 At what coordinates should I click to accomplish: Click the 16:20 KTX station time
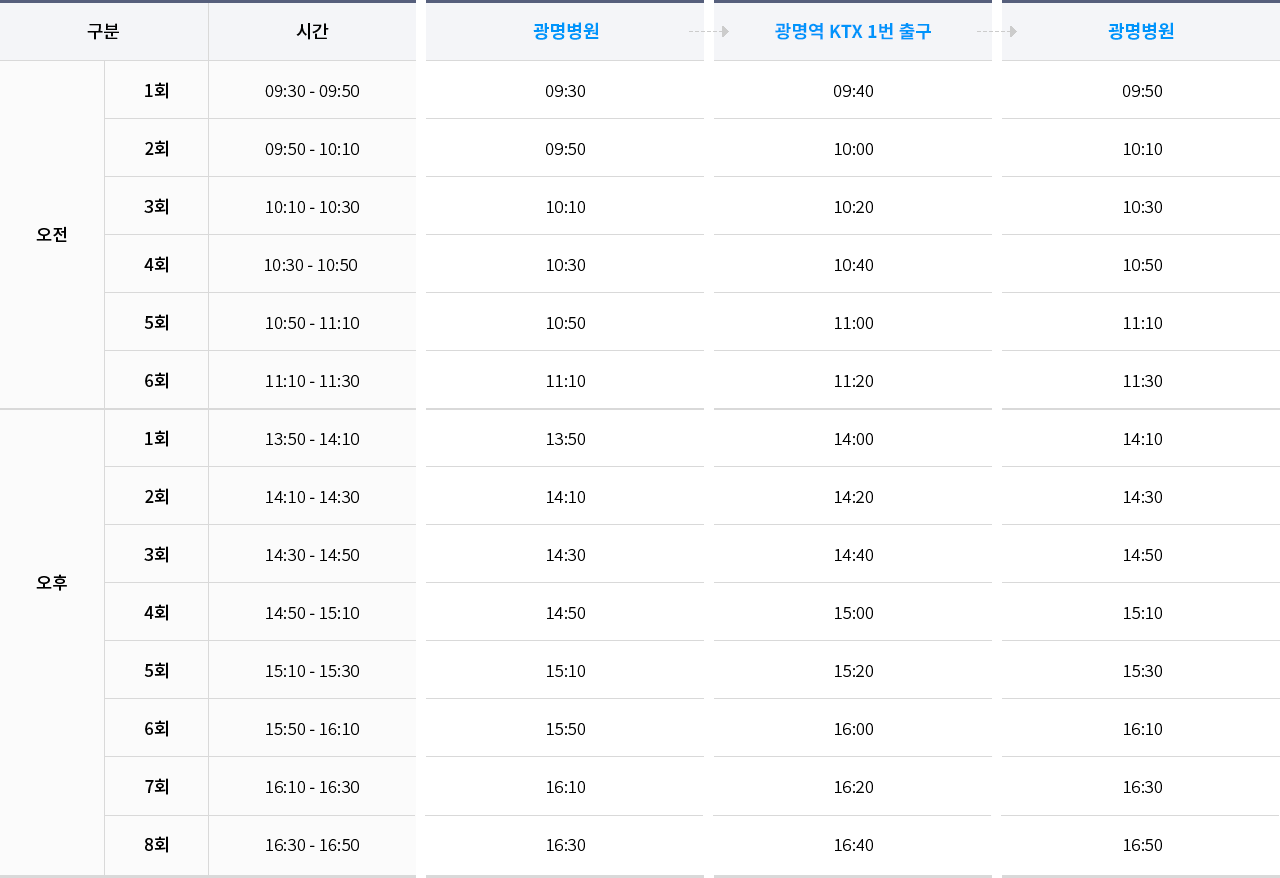(x=853, y=787)
